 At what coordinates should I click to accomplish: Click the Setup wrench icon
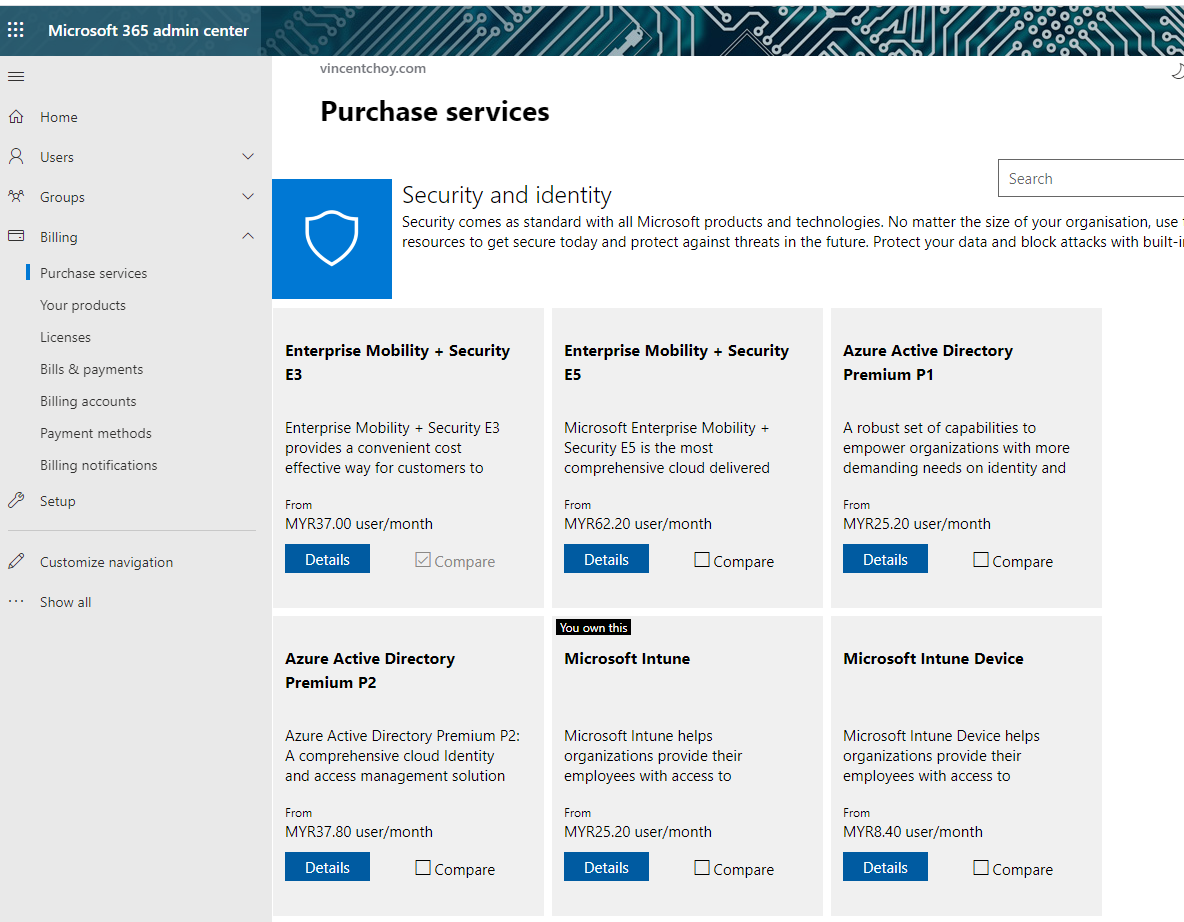point(16,500)
